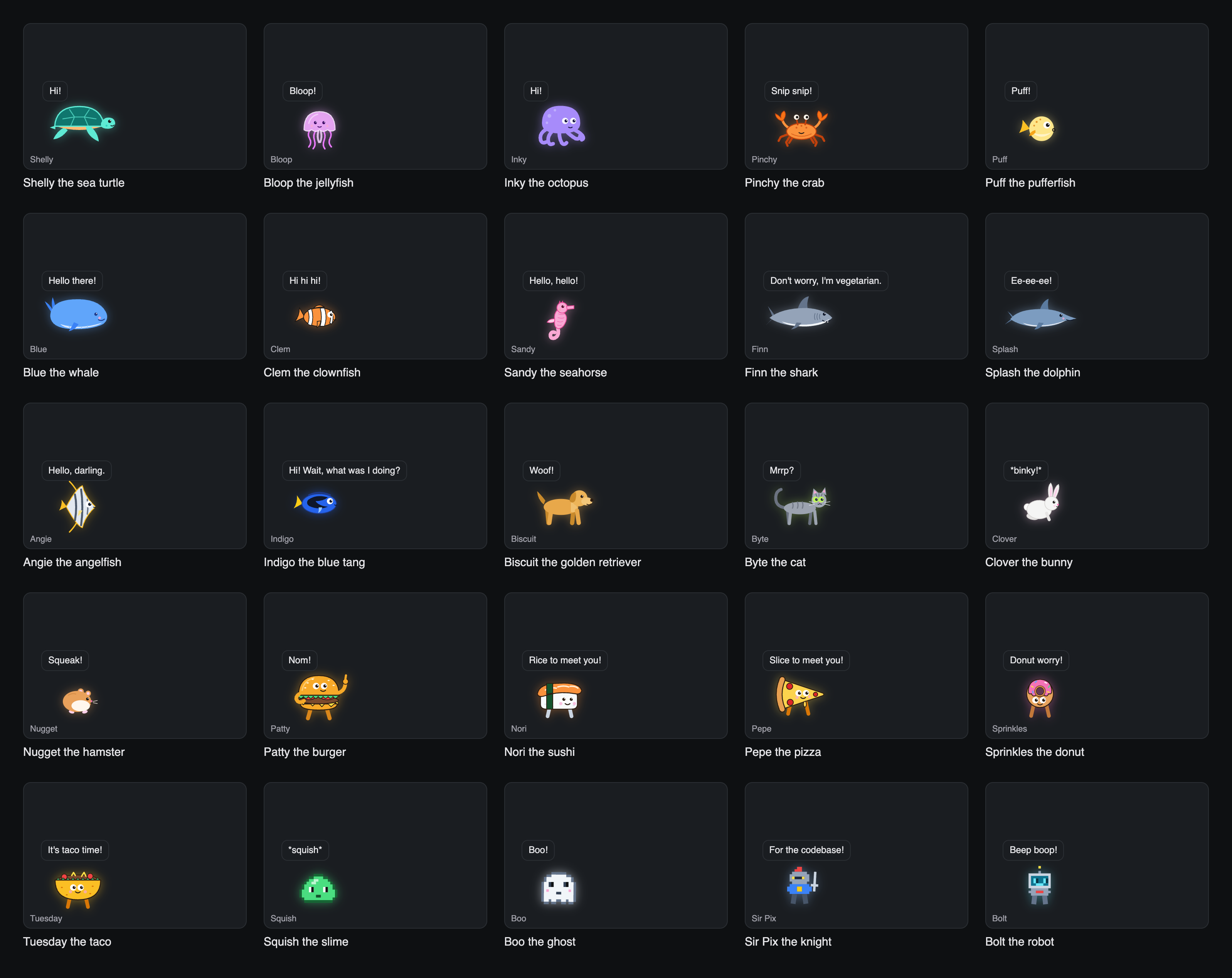This screenshot has width=1232, height=978.
Task: Click the small 'Indigo' name label
Action: coord(282,539)
